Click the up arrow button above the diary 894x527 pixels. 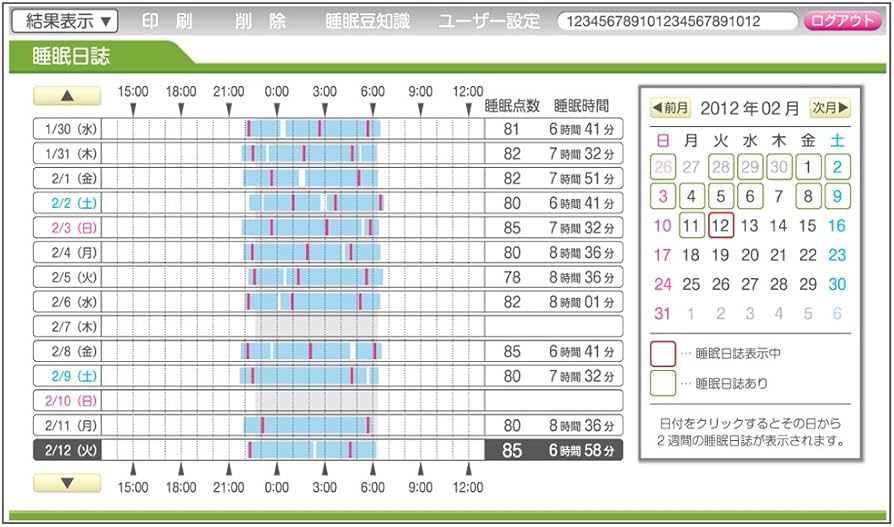(x=67, y=96)
